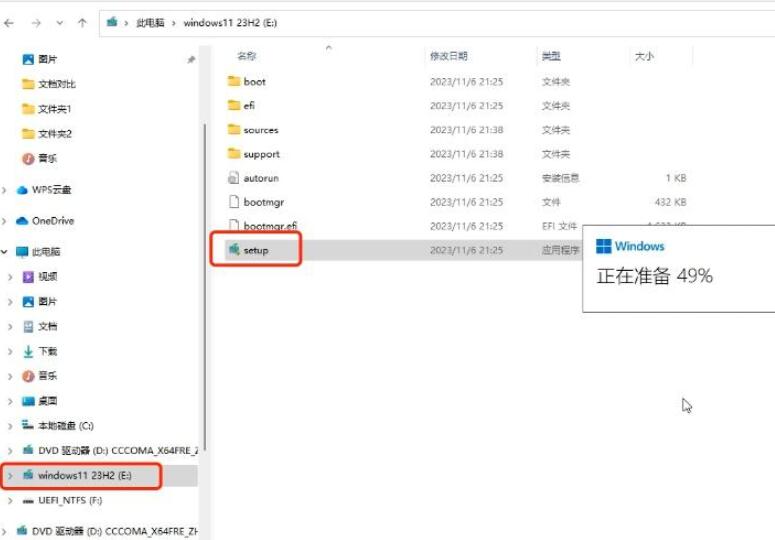Unpin 图片 using the pin icon

pos(191,60)
